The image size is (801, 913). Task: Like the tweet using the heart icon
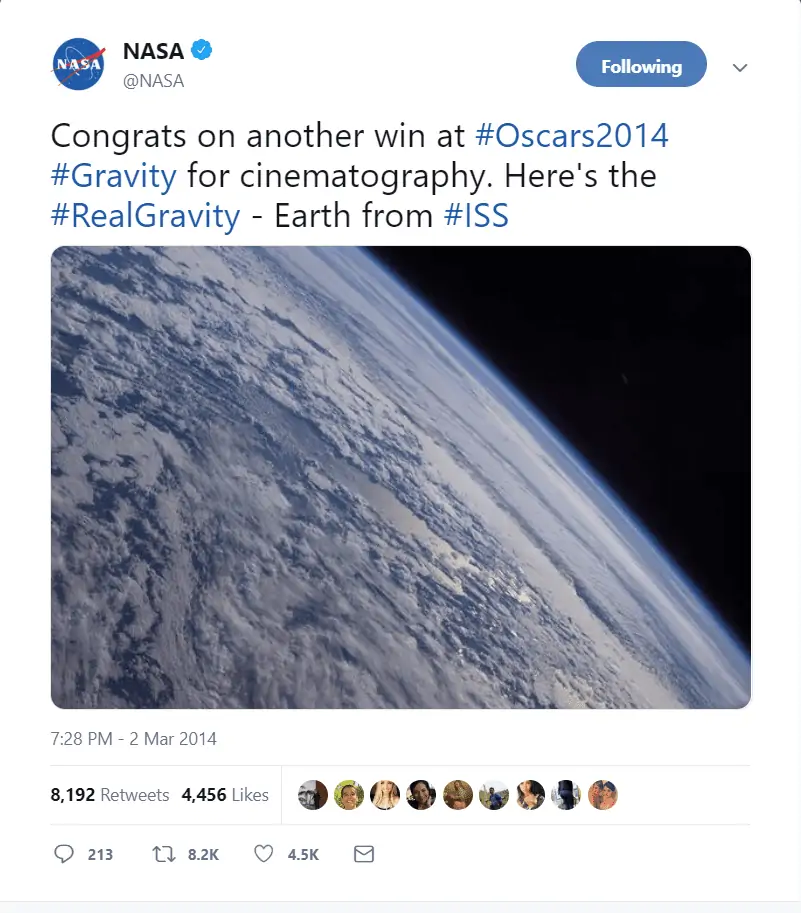[x=262, y=854]
